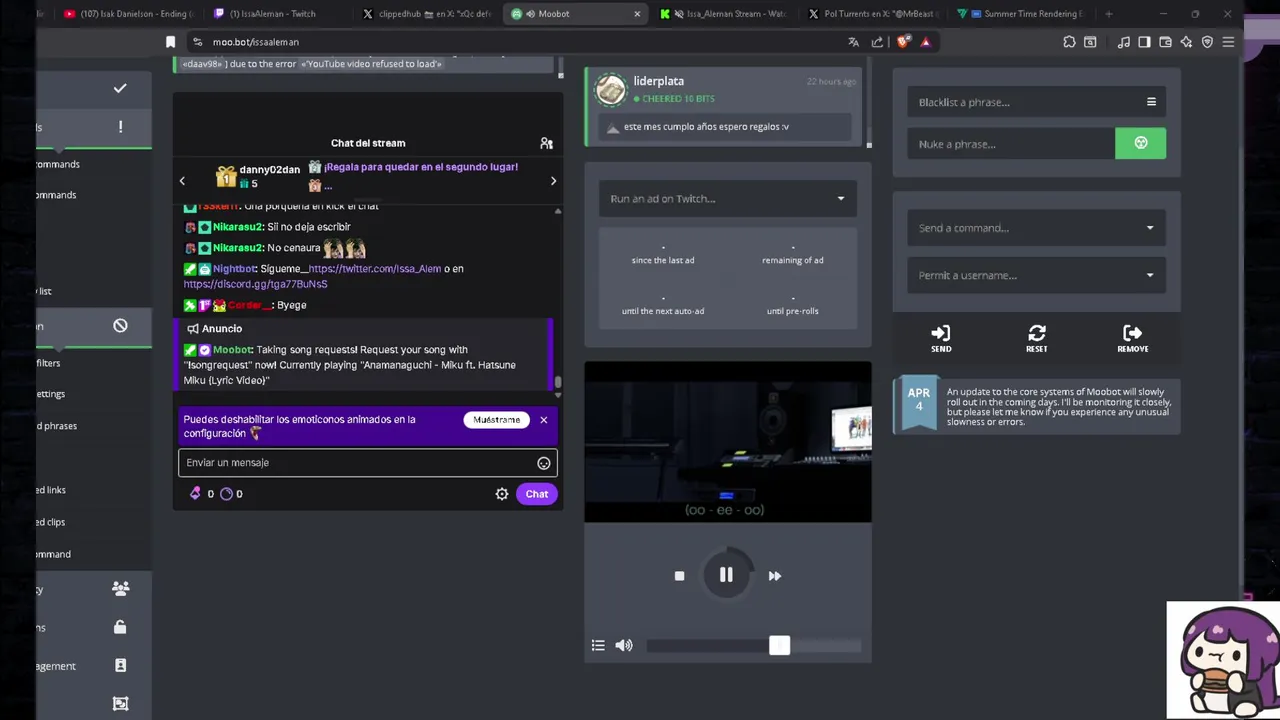This screenshot has width=1280, height=720.
Task: Open the emoji picker in chat input
Action: [x=543, y=463]
